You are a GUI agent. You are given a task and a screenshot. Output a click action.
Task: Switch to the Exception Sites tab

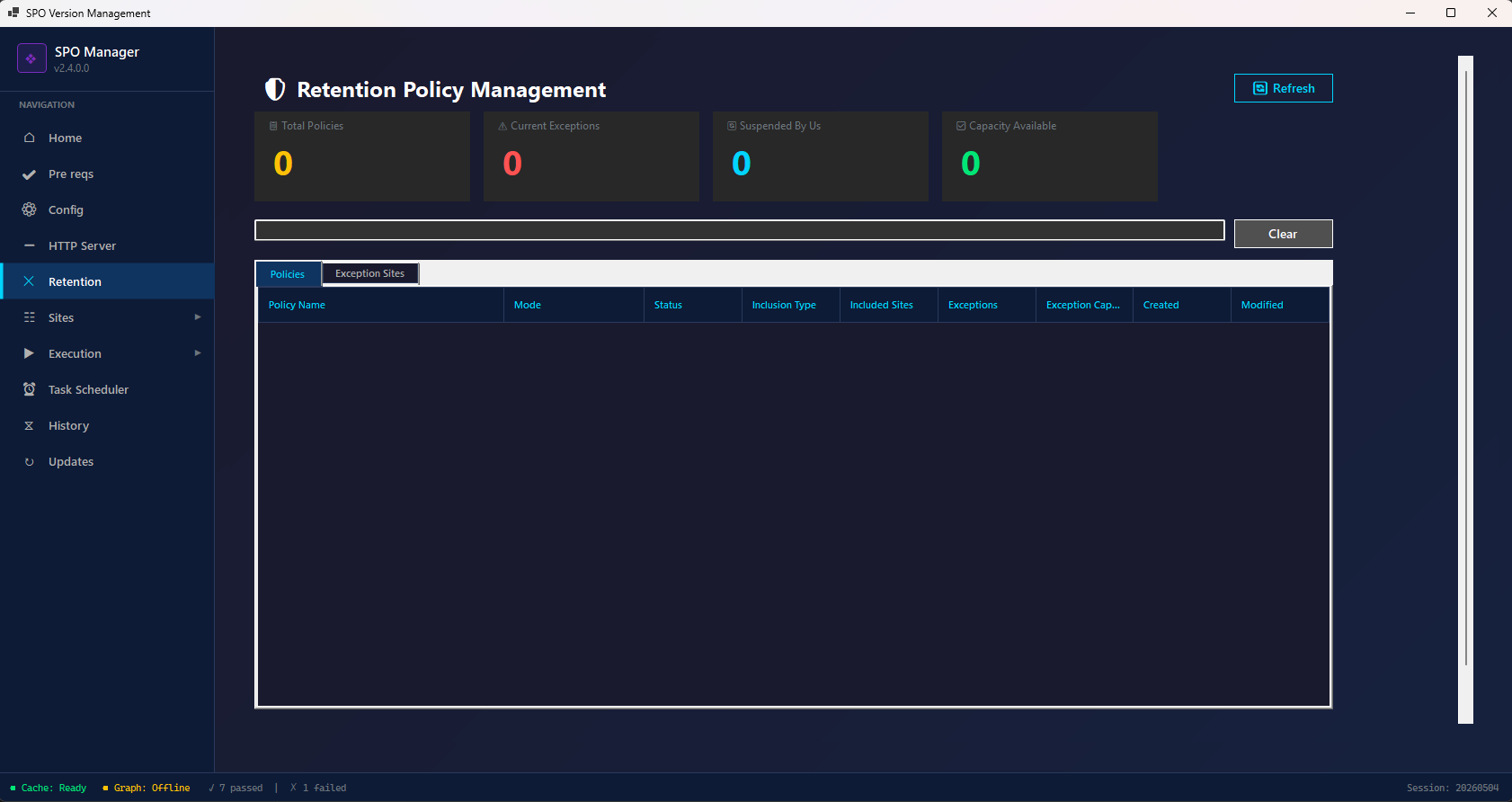(x=370, y=273)
